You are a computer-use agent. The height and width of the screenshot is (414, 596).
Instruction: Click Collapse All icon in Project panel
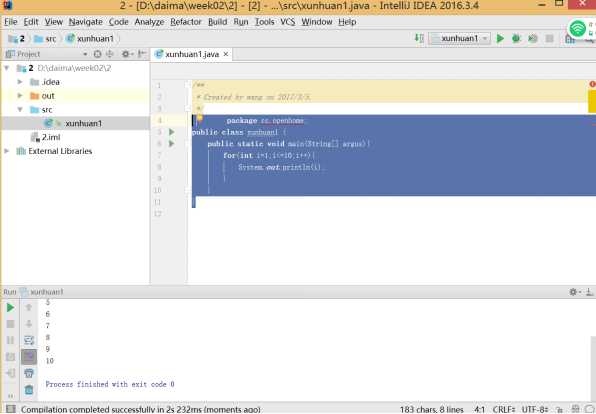(110, 54)
